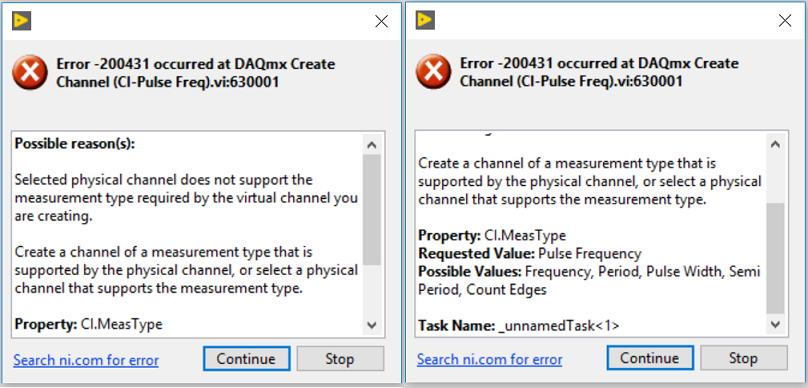Click Continue in the right error dialog

click(x=650, y=358)
